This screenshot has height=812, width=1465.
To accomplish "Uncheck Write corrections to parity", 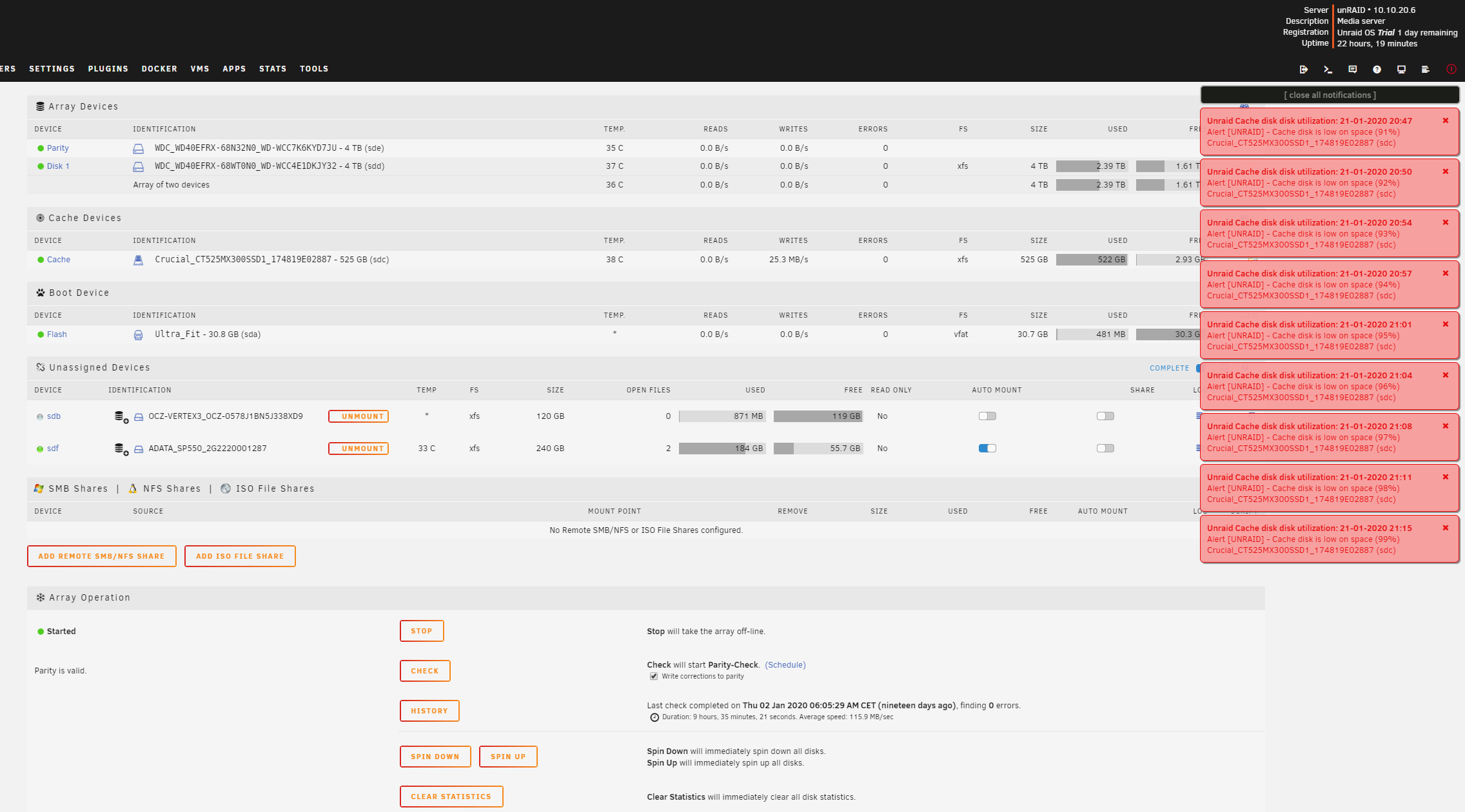I will click(x=654, y=677).
